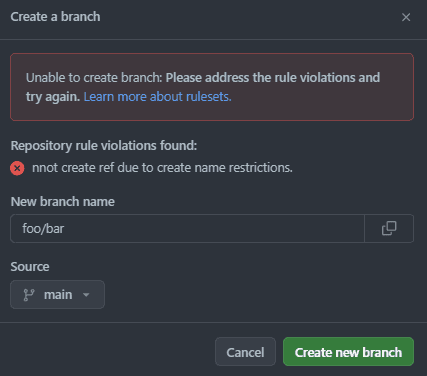Click the 'create name restrictions' violation message
The width and height of the screenshot is (427, 376).
162,168
